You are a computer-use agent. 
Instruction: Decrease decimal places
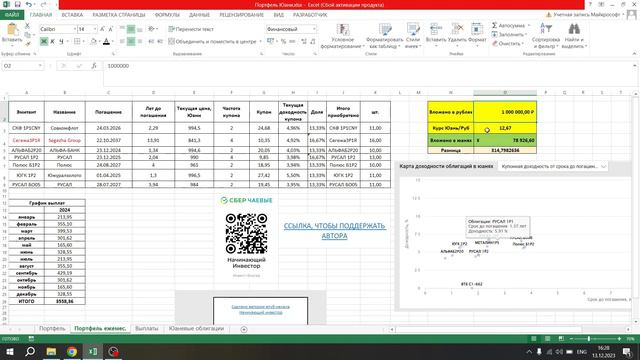click(313, 41)
